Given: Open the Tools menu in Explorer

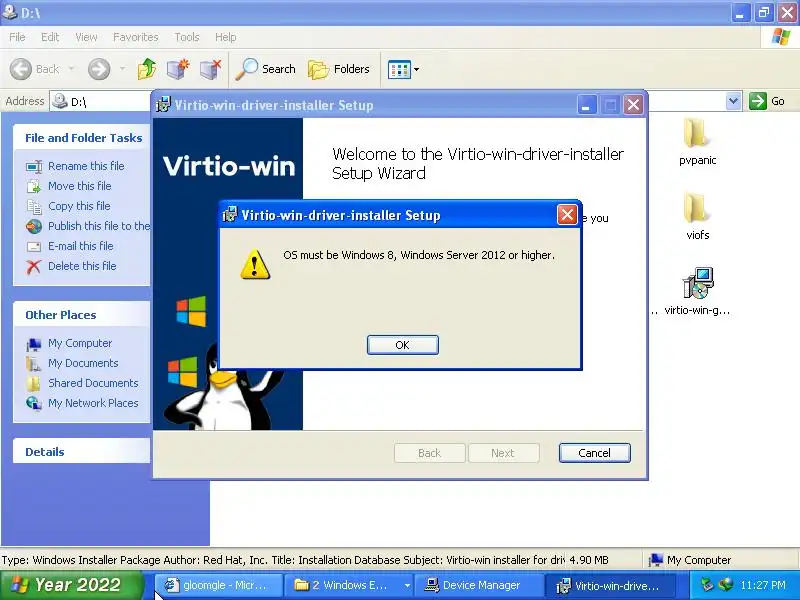Looking at the screenshot, I should click(187, 37).
